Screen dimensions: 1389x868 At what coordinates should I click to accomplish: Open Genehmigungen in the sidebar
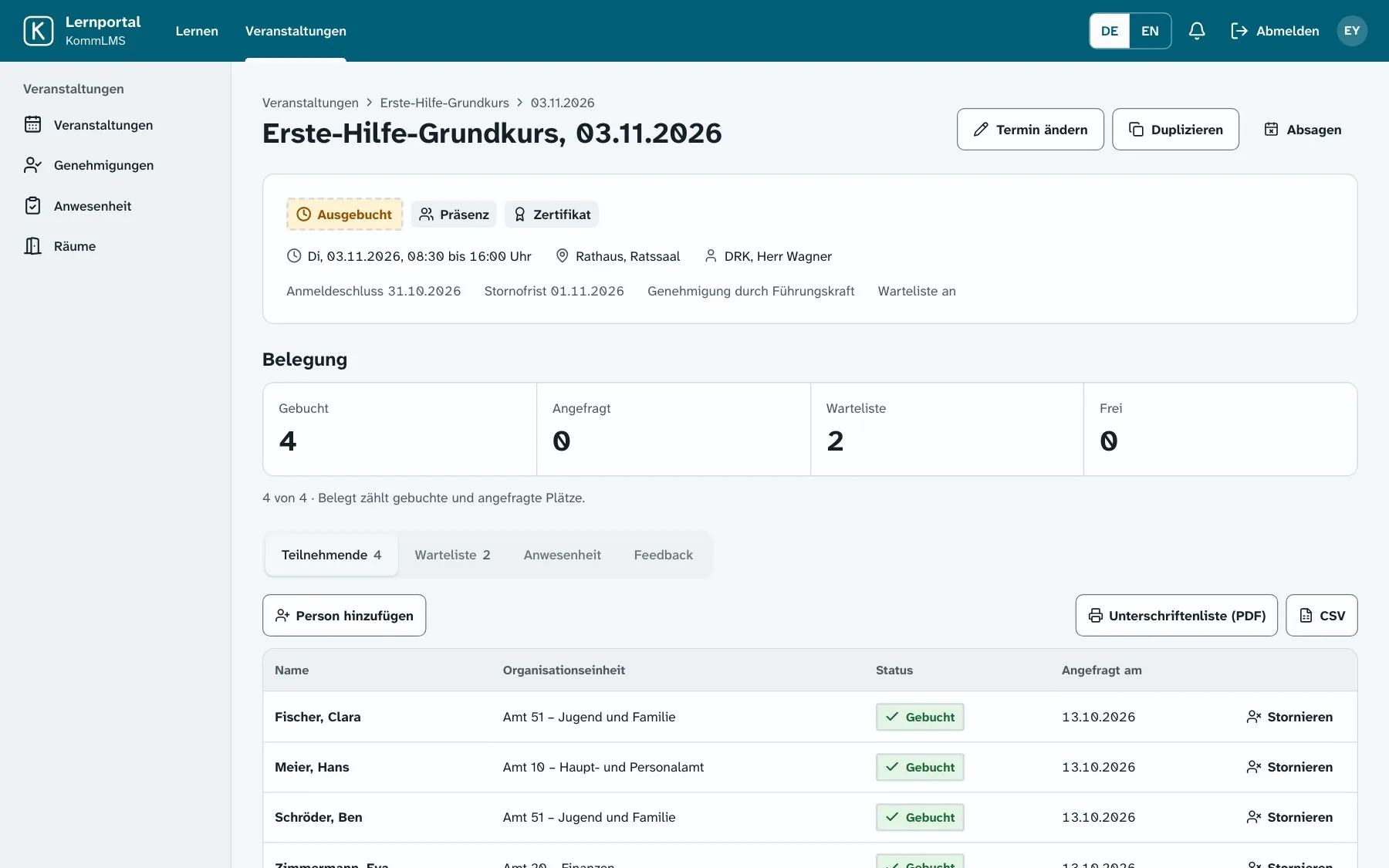(103, 165)
